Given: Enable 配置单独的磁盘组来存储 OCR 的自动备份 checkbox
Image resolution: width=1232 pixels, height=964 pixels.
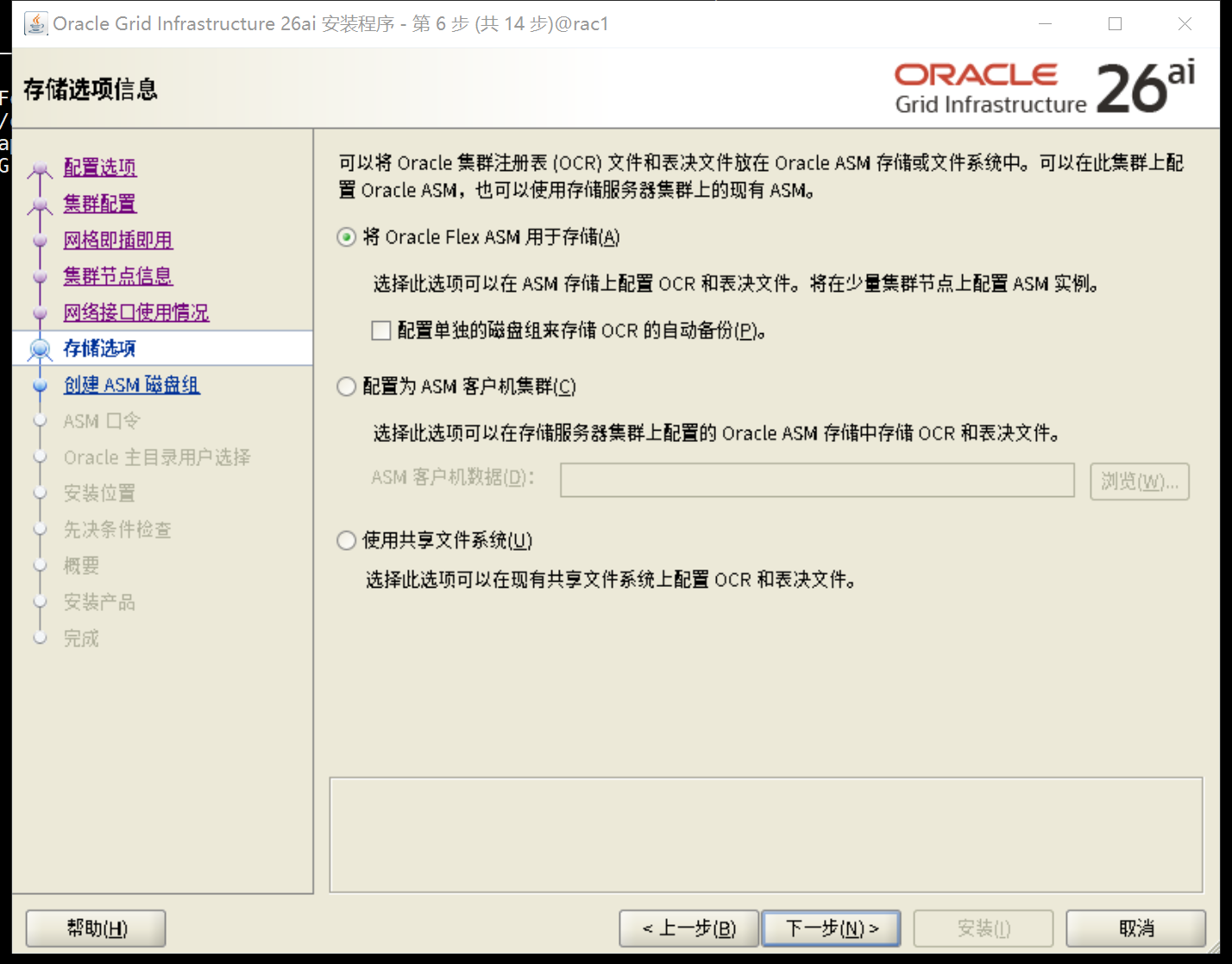Looking at the screenshot, I should point(380,331).
